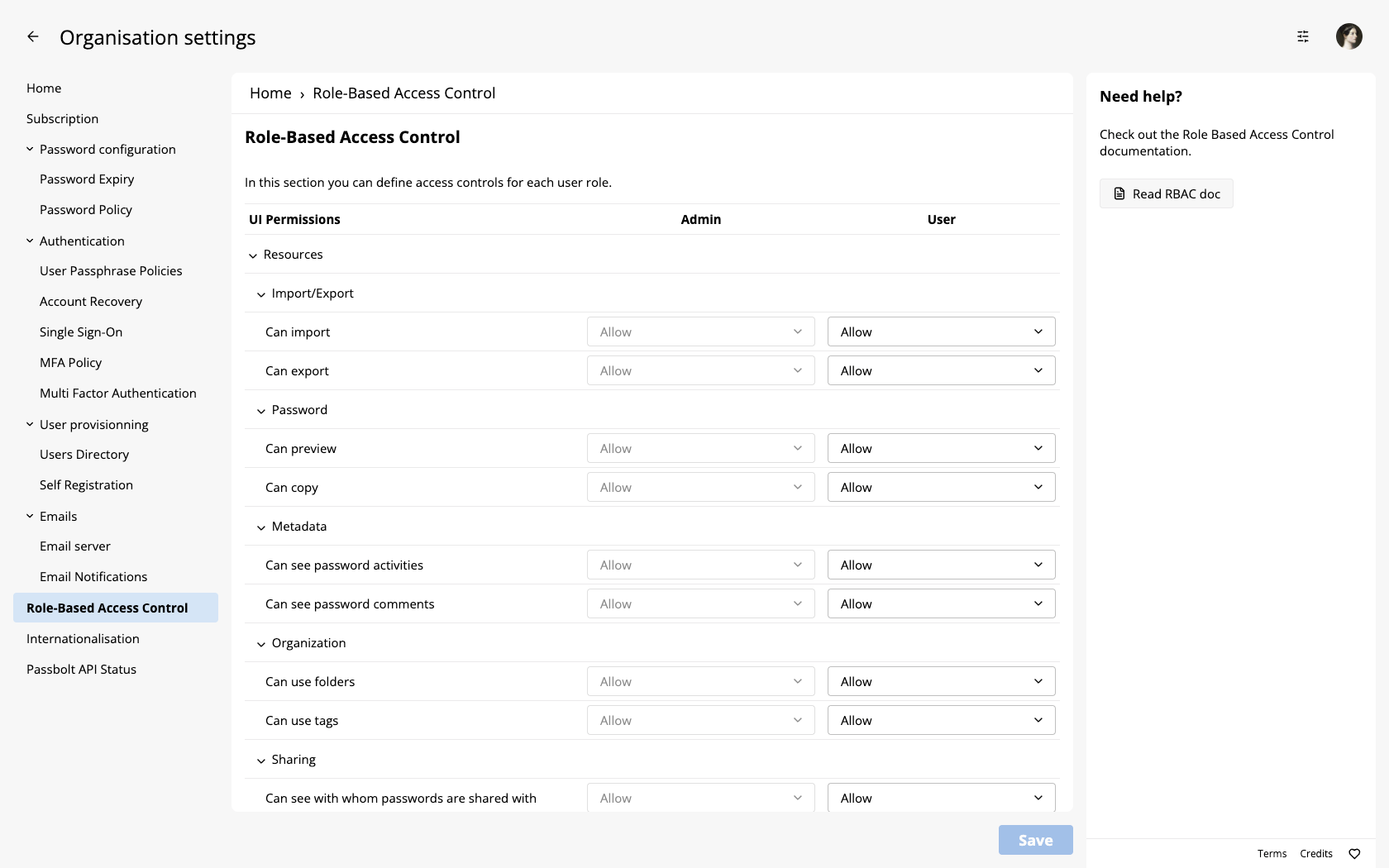
Task: Collapse the Import/Export group
Action: pyautogui.click(x=261, y=294)
